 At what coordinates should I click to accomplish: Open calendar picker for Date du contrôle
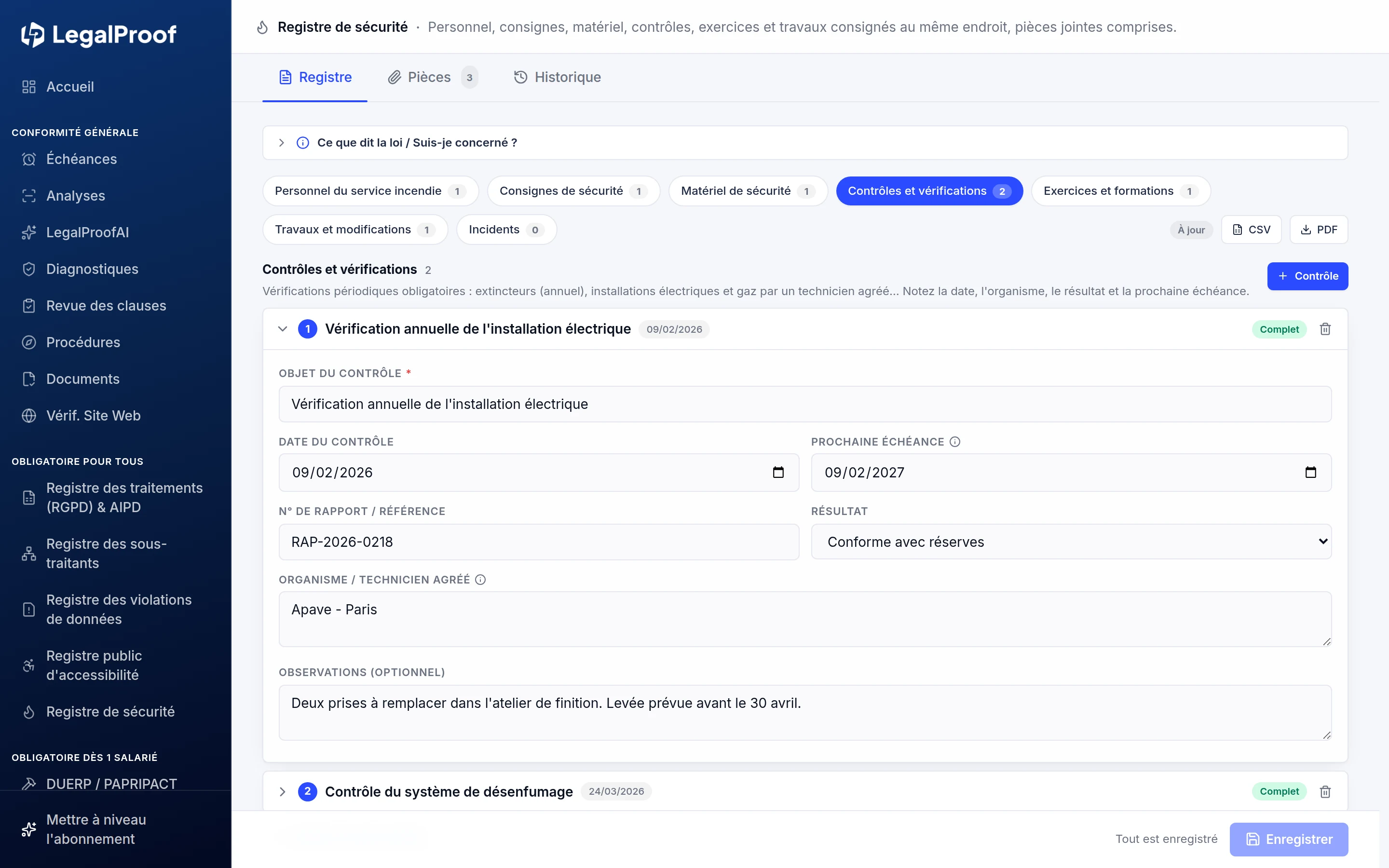tap(778, 473)
